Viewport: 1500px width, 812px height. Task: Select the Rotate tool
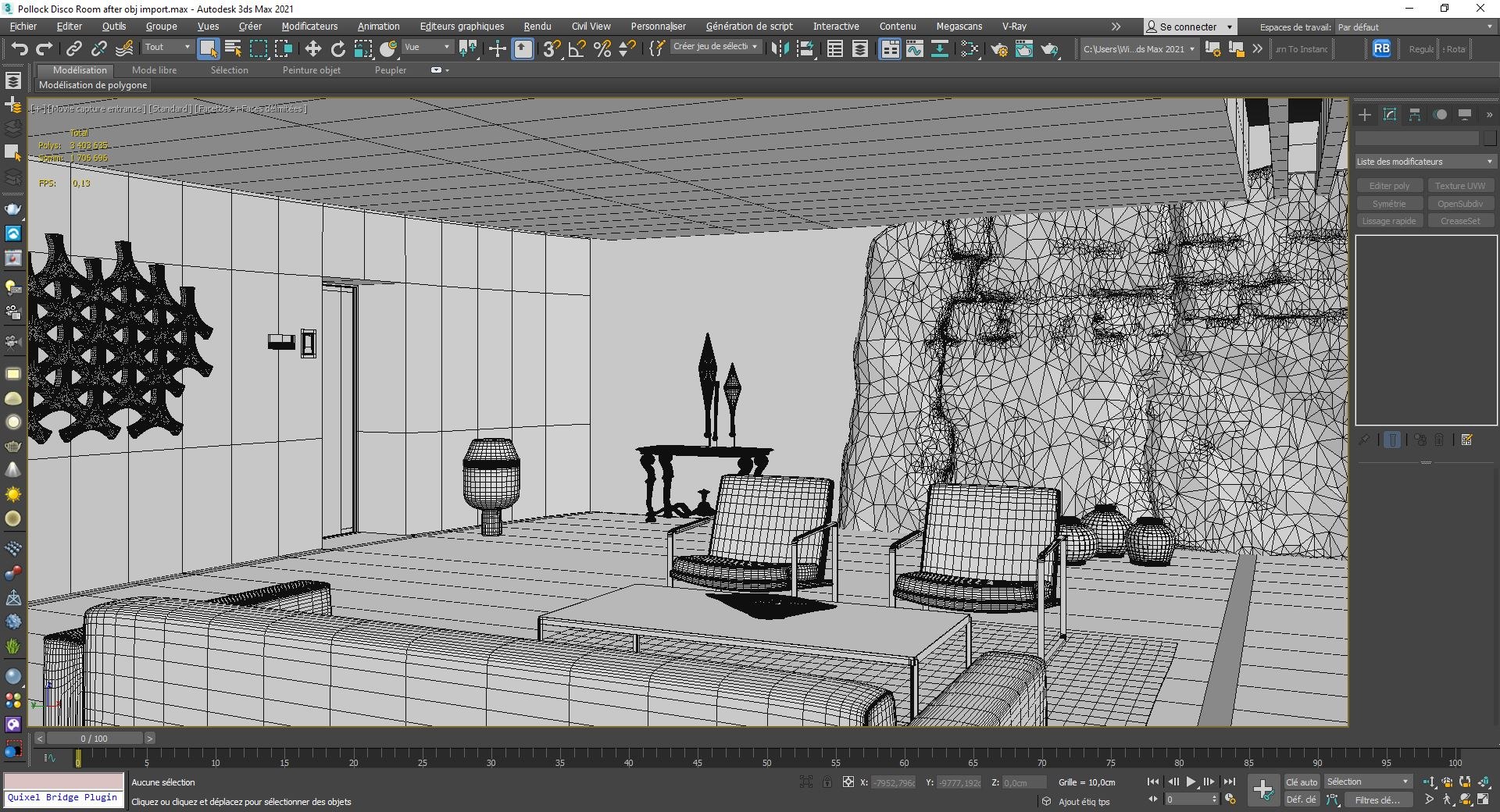coord(338,49)
